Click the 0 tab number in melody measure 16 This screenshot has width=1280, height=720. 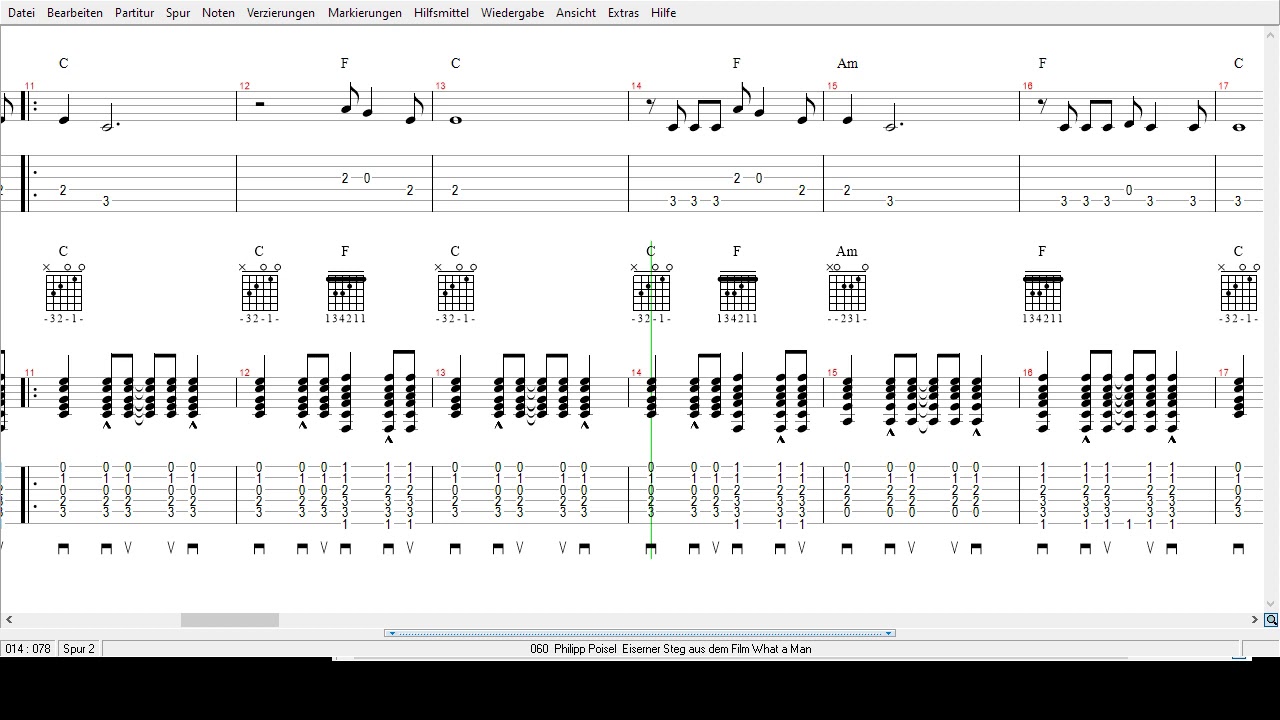(1129, 190)
